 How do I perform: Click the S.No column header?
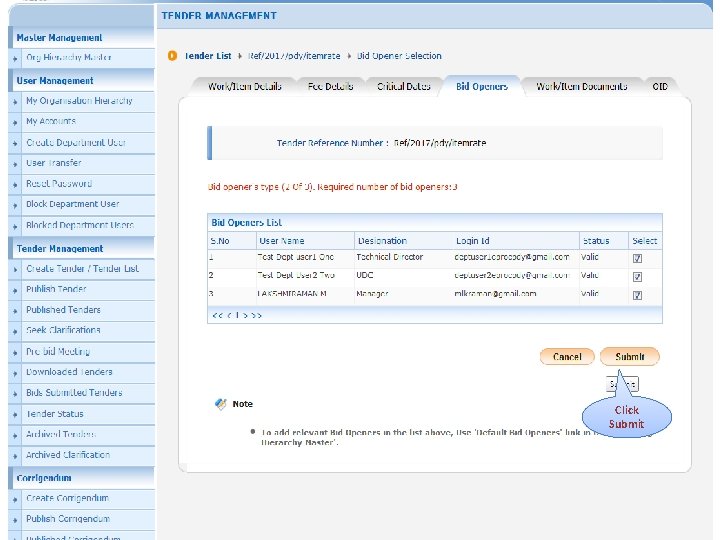click(x=219, y=241)
